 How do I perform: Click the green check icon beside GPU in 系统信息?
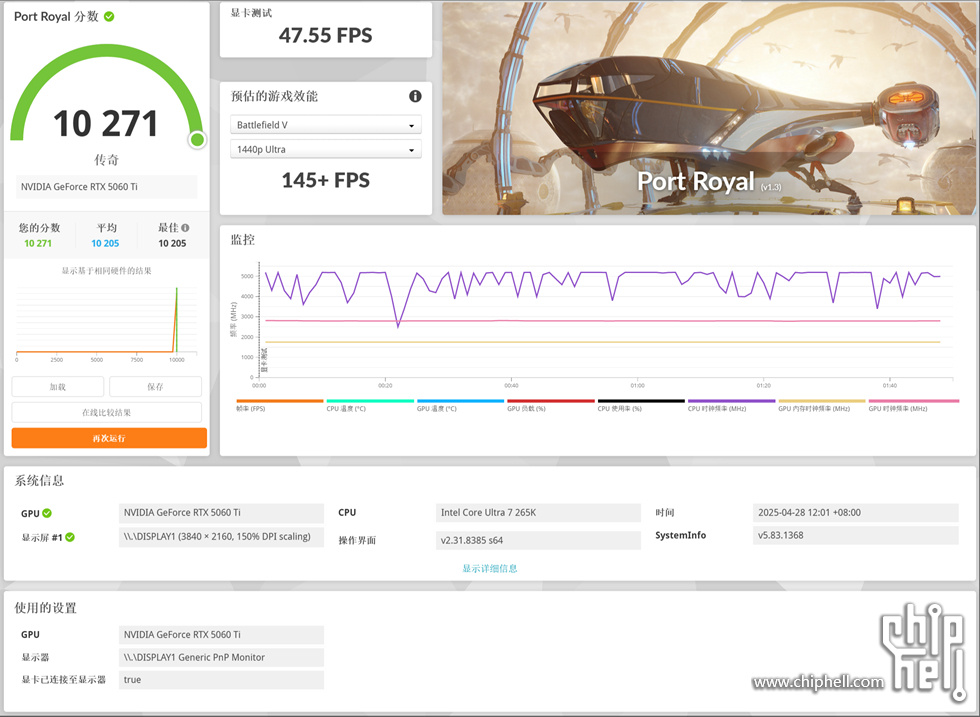tap(47, 513)
